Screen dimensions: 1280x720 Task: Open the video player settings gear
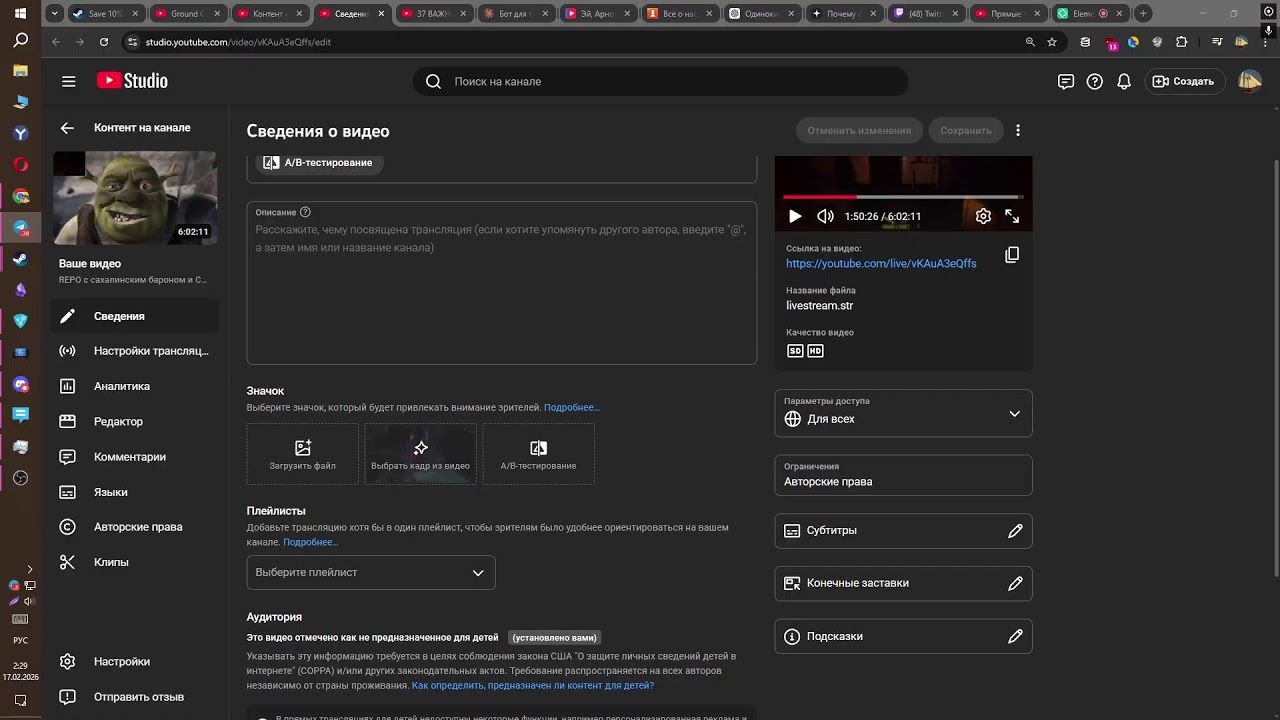983,216
